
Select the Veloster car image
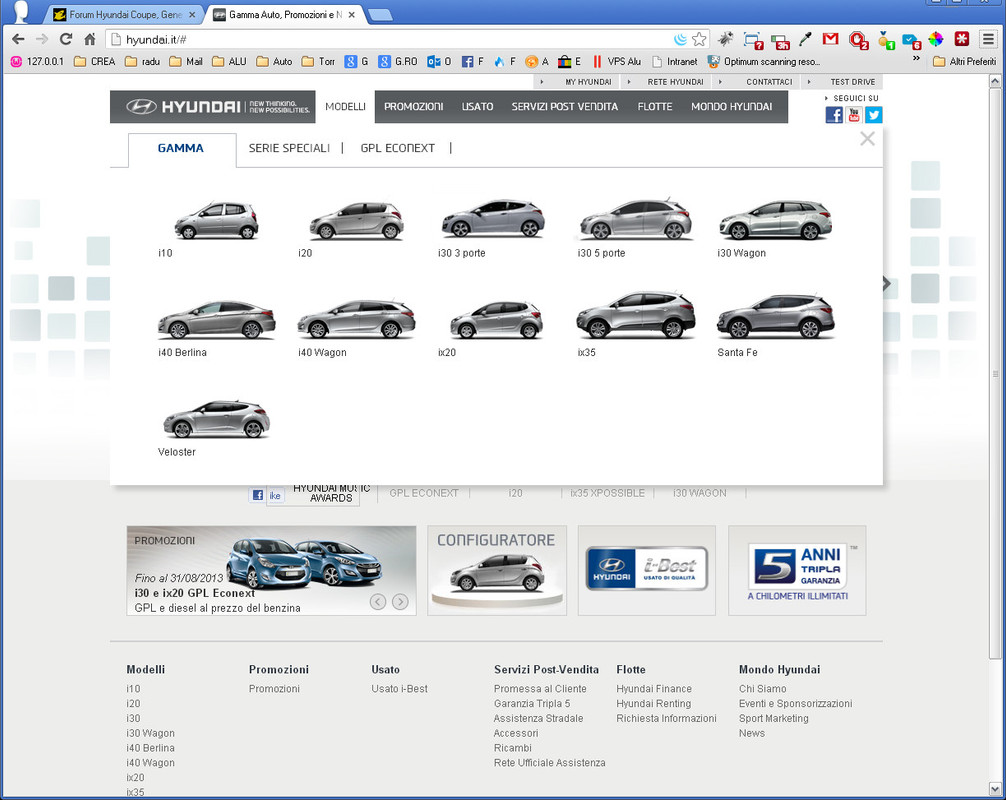pos(217,418)
